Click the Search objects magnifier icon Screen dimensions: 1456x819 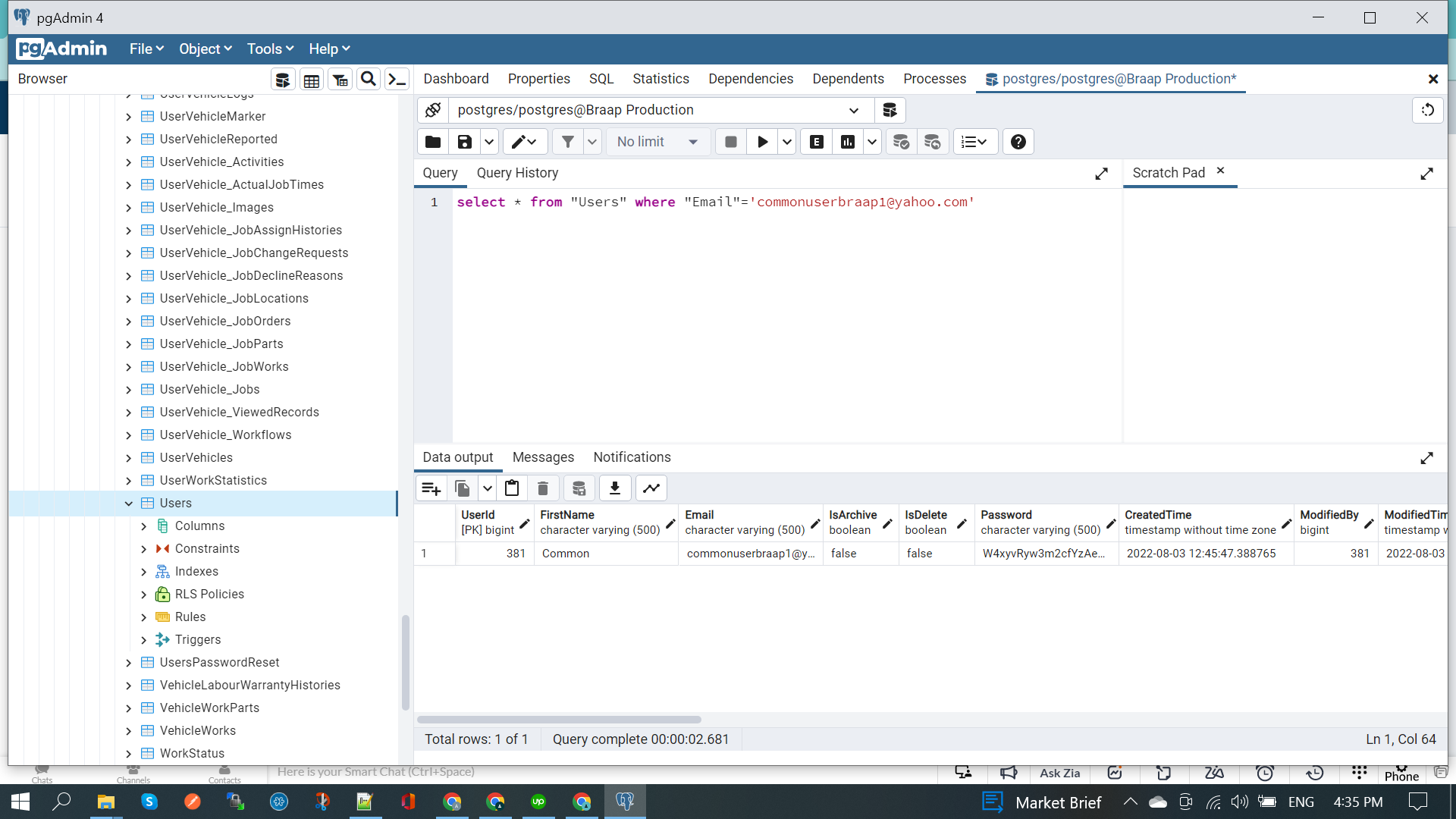369,79
